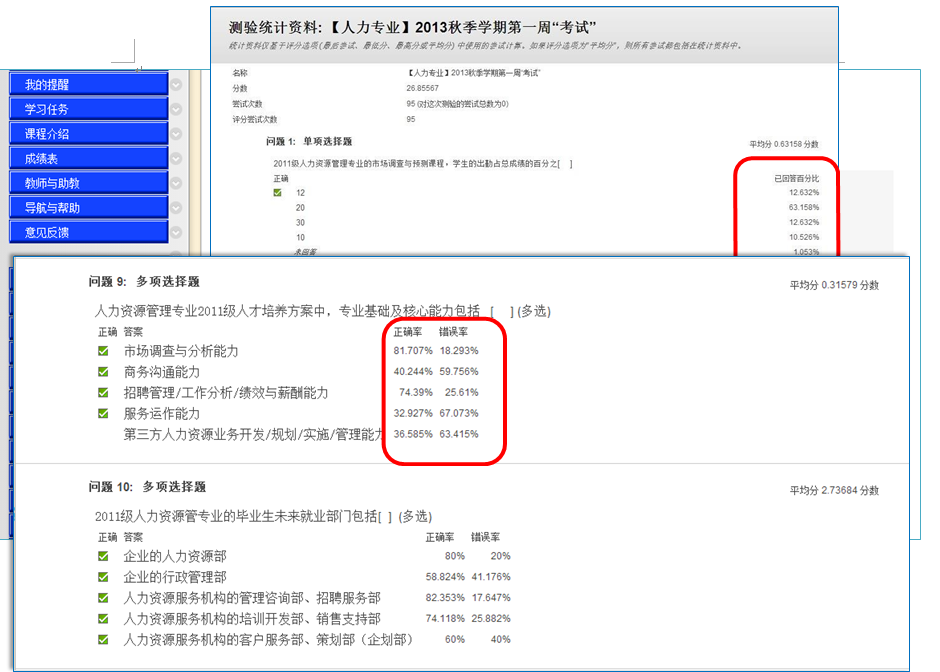Click the 评分尝试次数 label

[255, 119]
